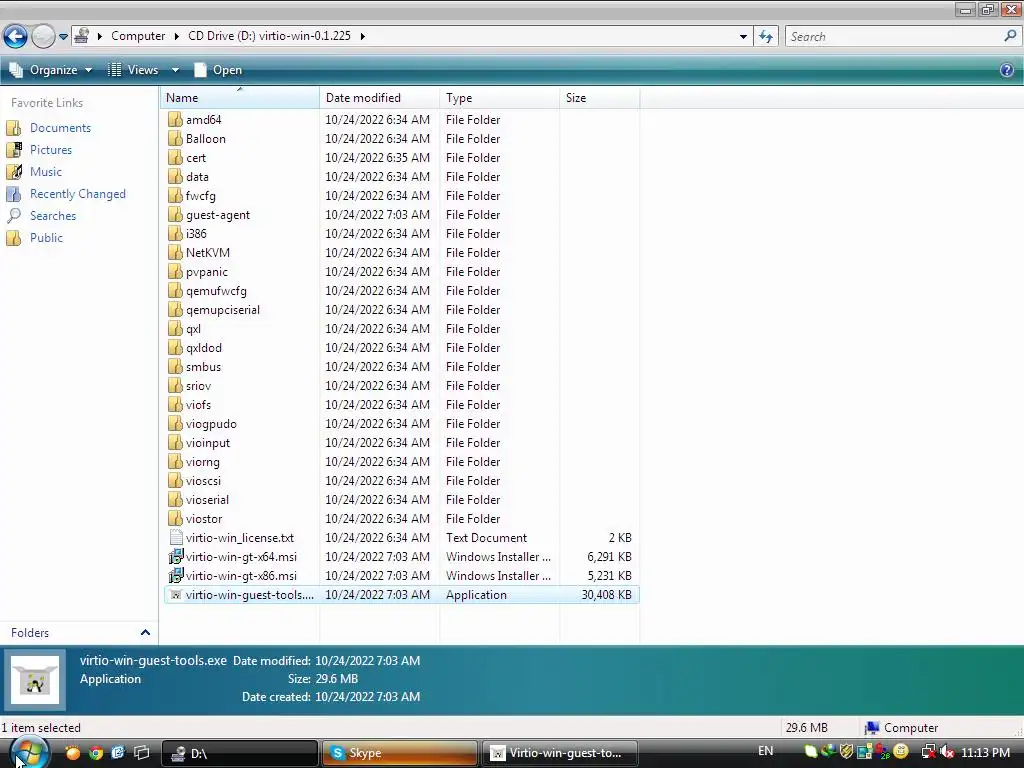
Task: Open address bar history dropdown arrow
Action: coord(743,37)
